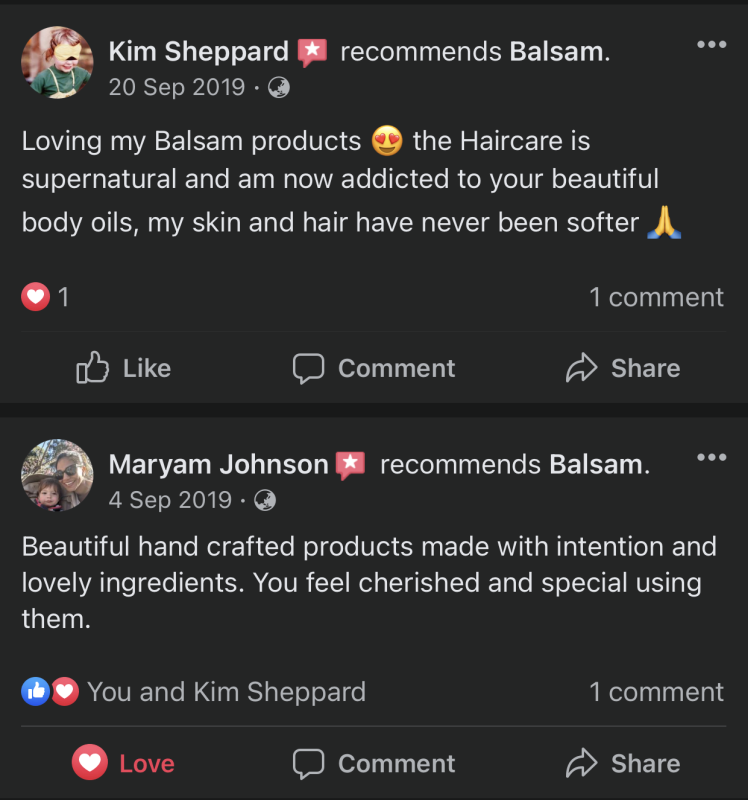This screenshot has height=800, width=748.
Task: Click the heart reaction icon on Kim's post
Action: pyautogui.click(x=36, y=297)
